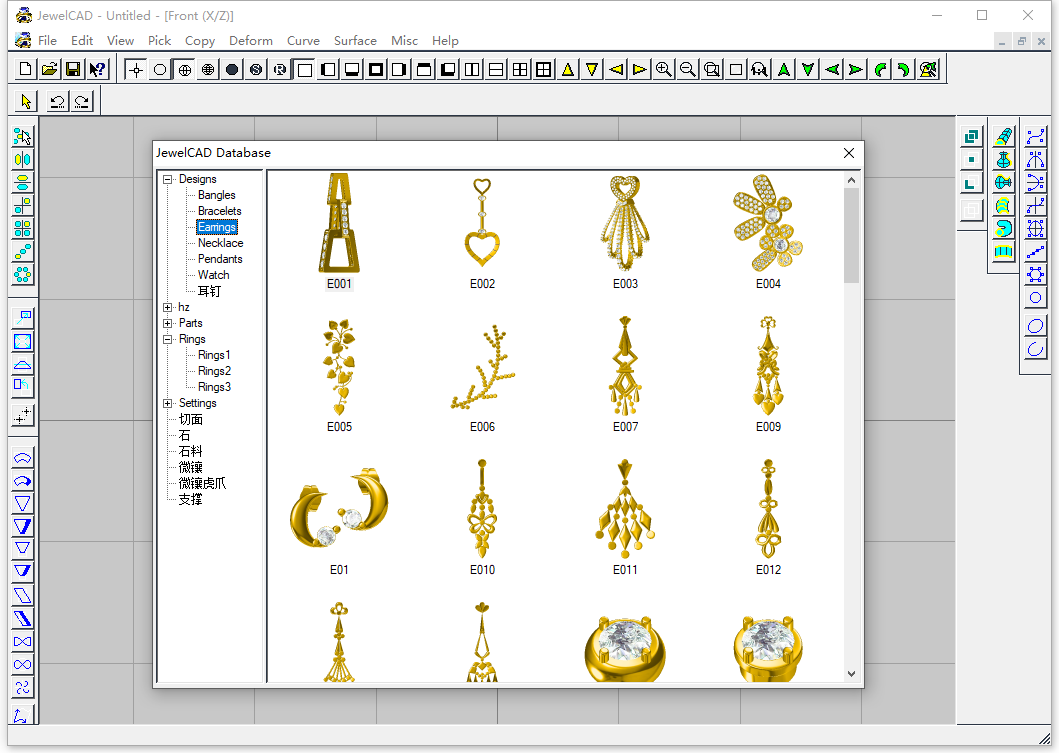The width and height of the screenshot is (1059, 753).
Task: Click the yellow pan left triangle
Action: pyautogui.click(x=616, y=69)
